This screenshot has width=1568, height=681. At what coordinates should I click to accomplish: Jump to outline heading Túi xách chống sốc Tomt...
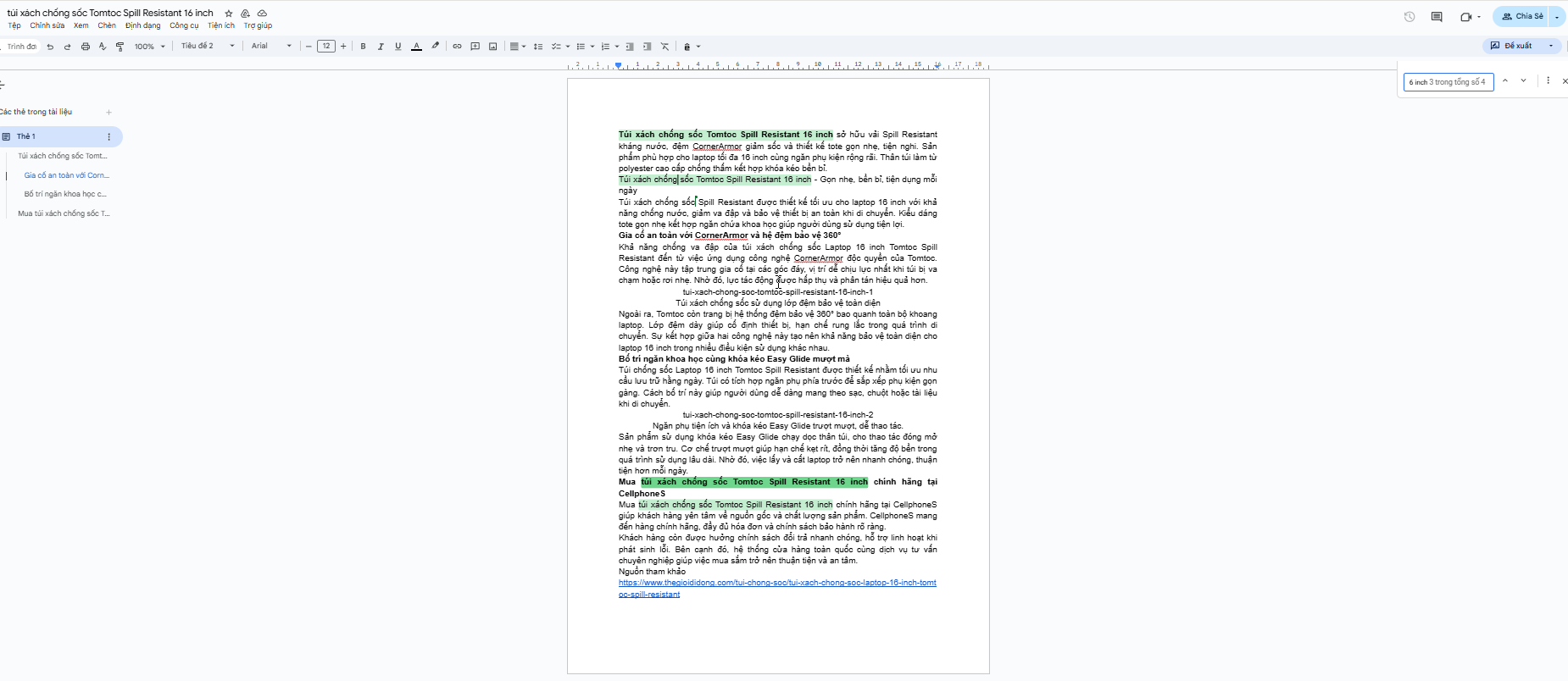click(63, 157)
